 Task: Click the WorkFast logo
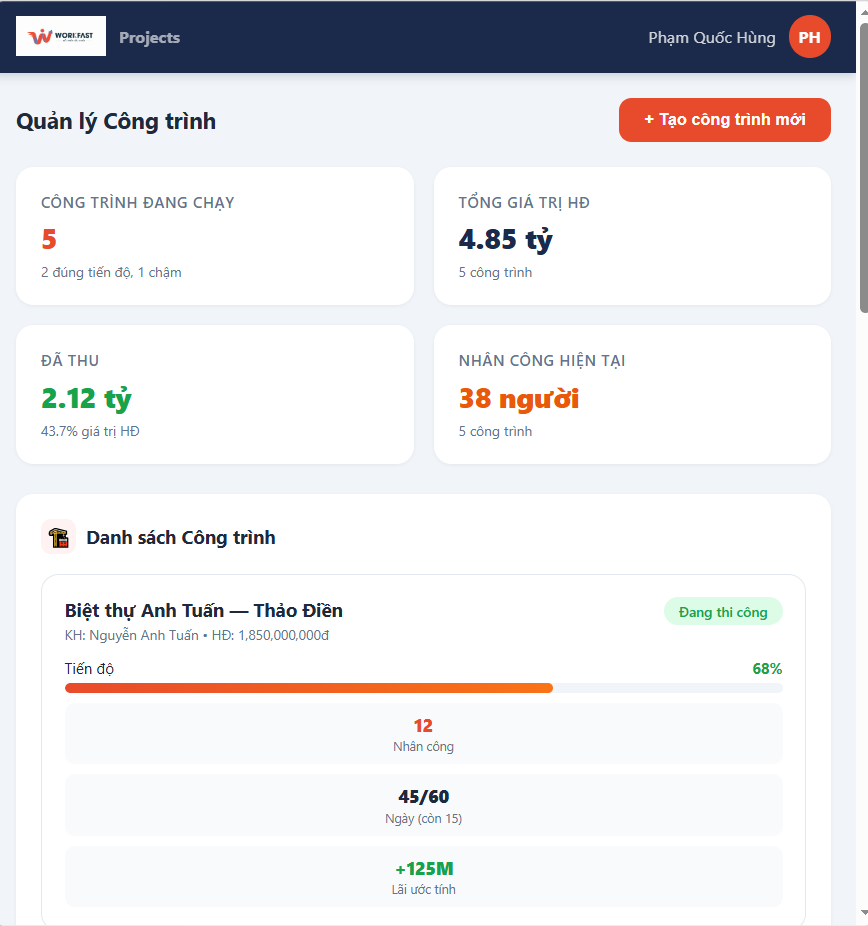tap(61, 37)
